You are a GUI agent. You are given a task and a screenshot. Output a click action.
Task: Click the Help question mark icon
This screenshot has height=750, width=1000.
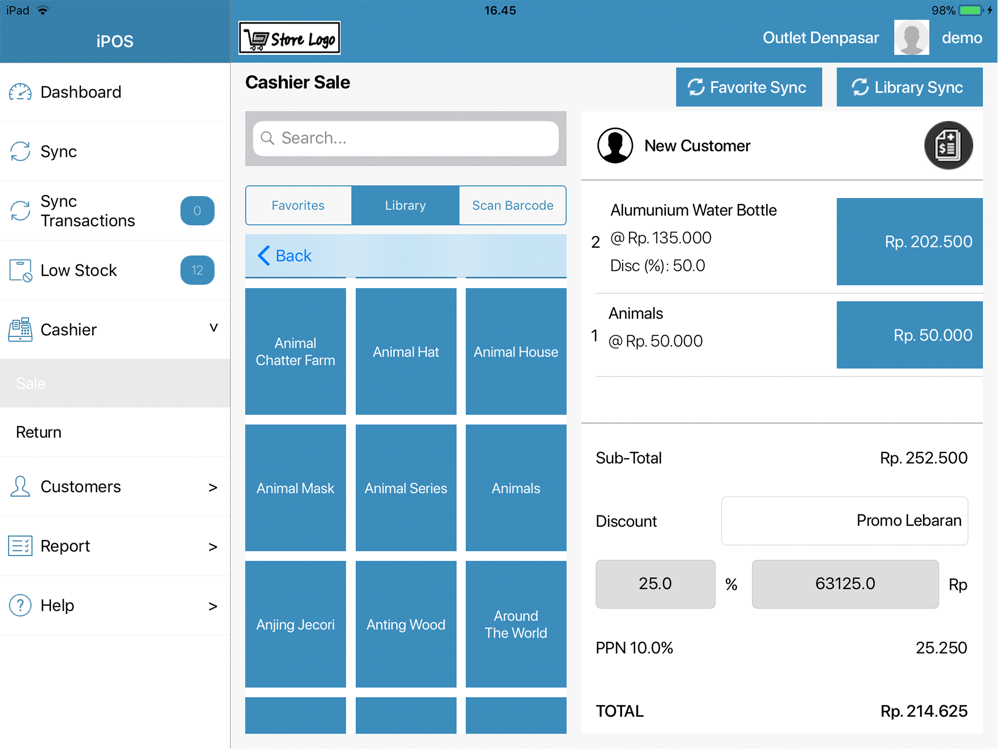pyautogui.click(x=20, y=606)
